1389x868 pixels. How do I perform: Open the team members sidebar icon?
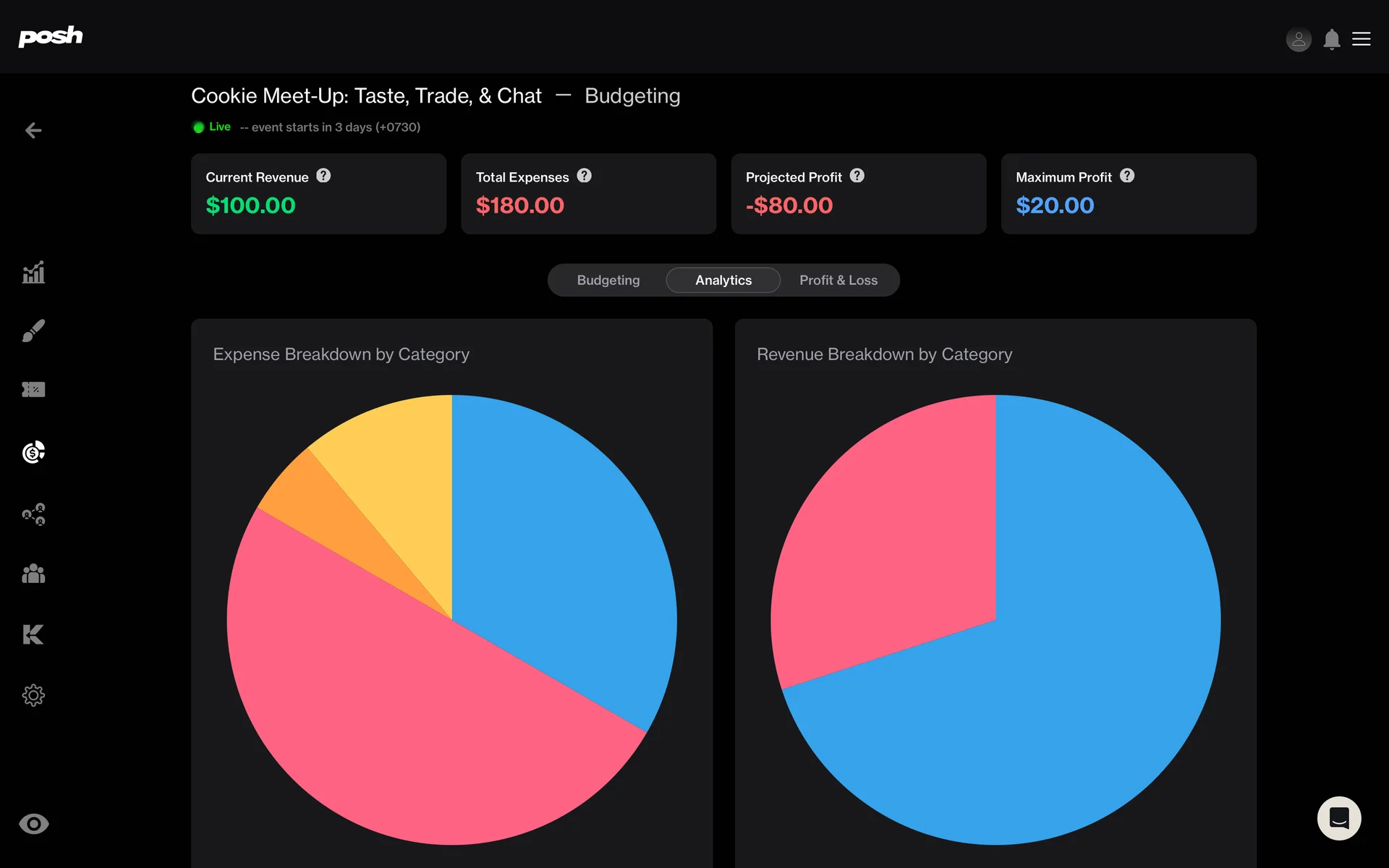point(33,574)
